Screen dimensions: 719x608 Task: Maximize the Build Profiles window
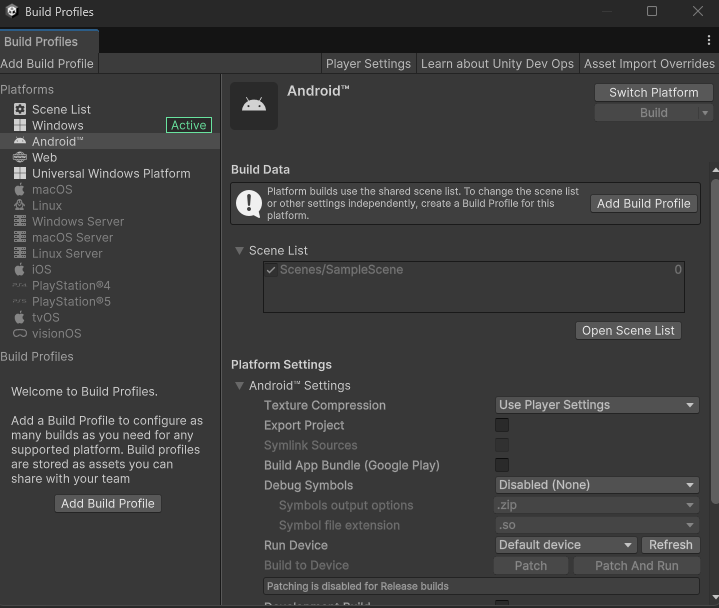[652, 11]
